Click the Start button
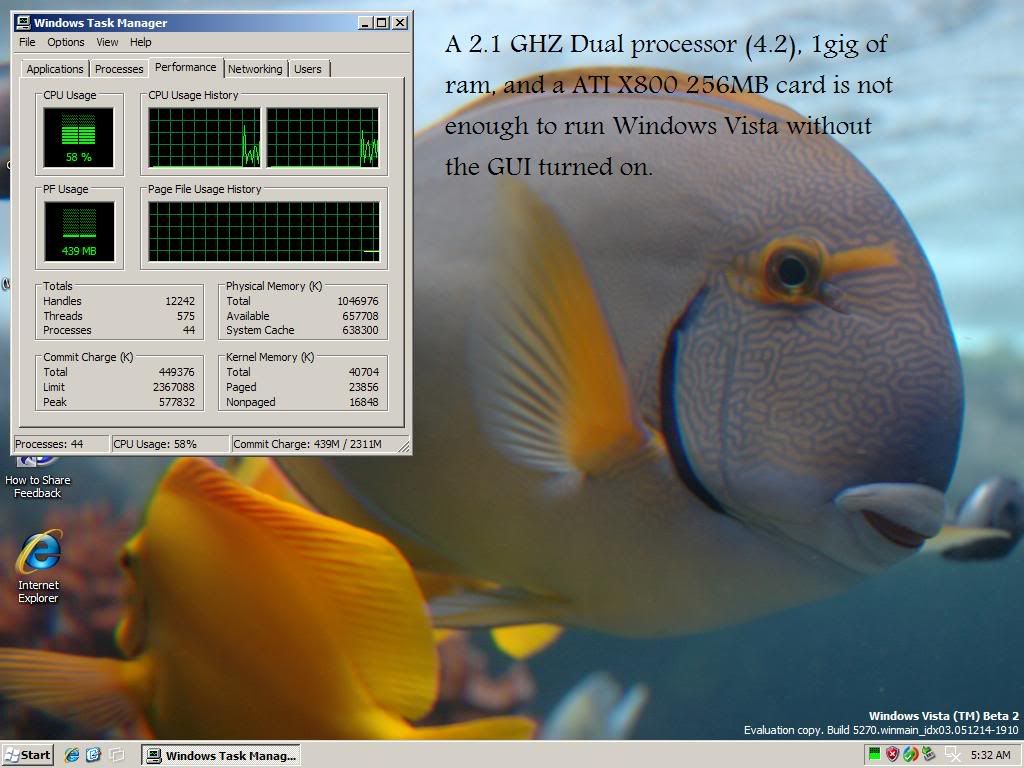The width and height of the screenshot is (1024, 768). pos(27,755)
